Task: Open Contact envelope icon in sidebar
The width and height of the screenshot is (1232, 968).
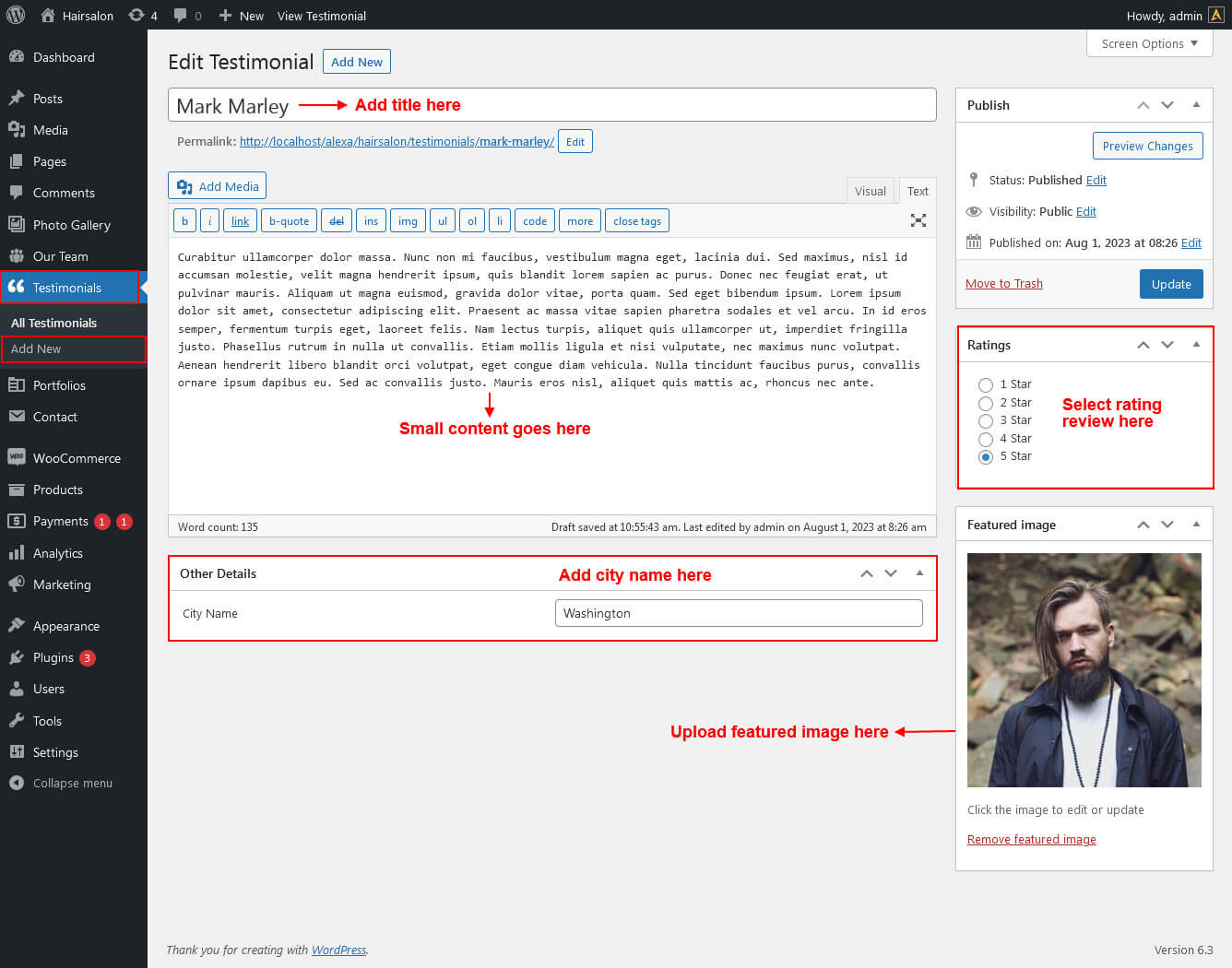Action: click(17, 417)
